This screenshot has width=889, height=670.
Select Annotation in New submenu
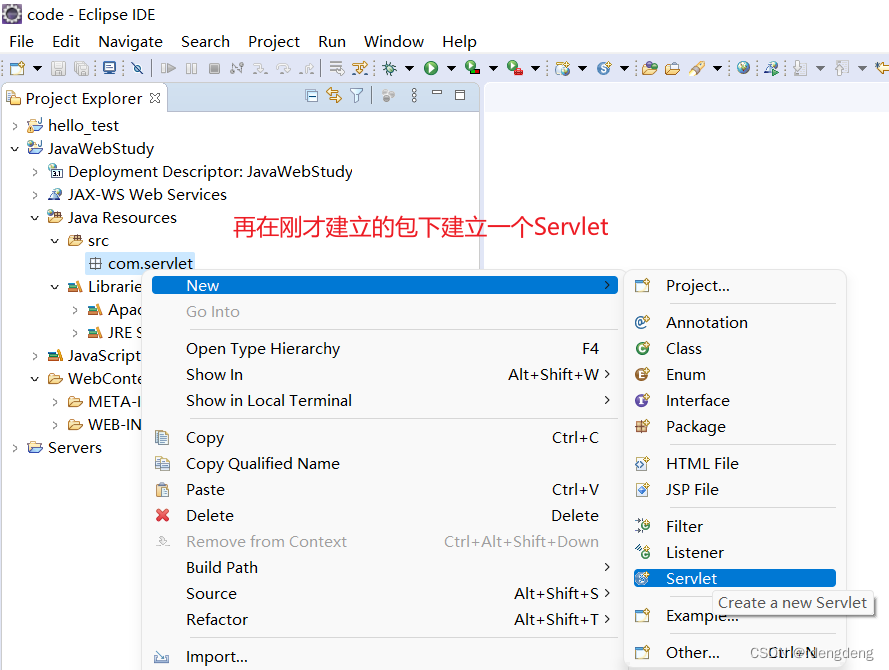(x=735, y=323)
